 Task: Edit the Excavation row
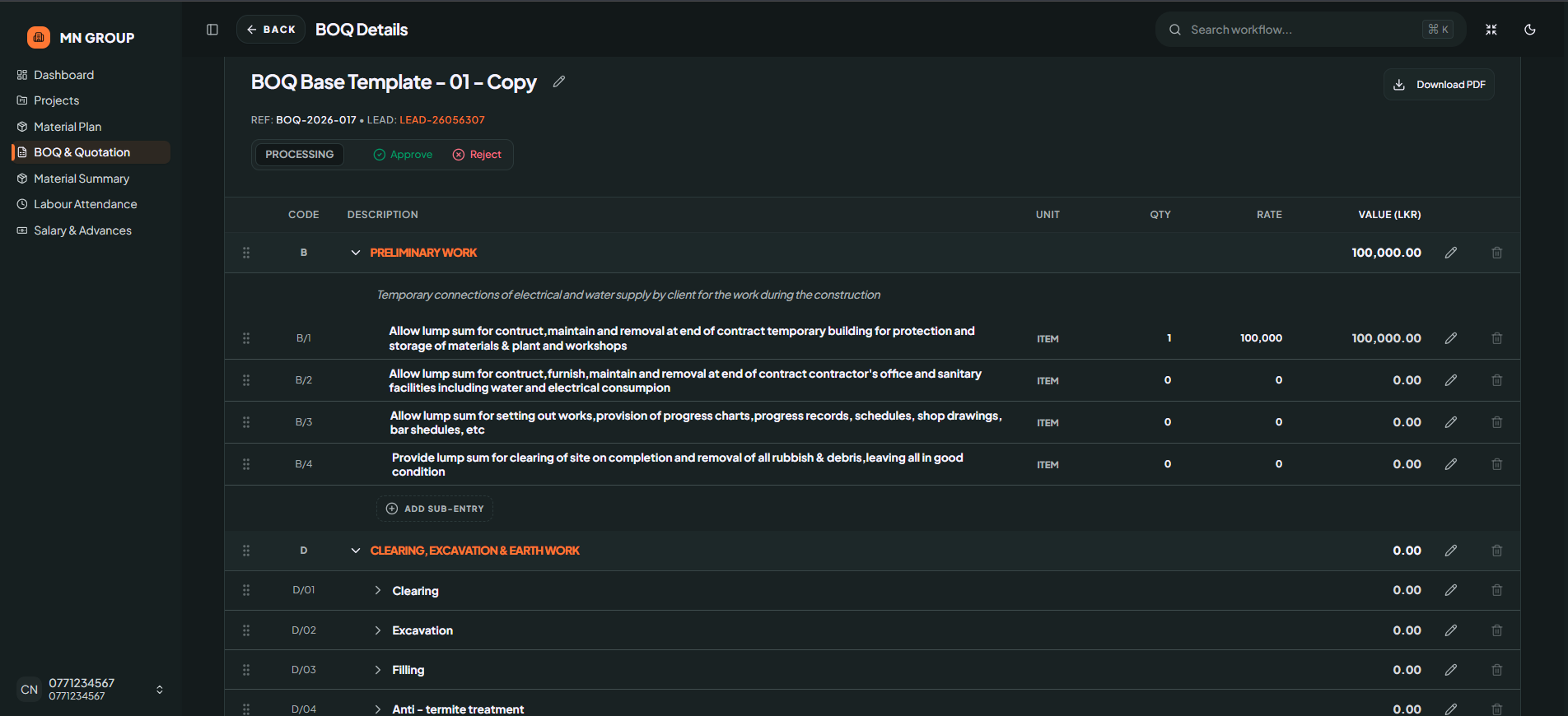pos(1451,630)
